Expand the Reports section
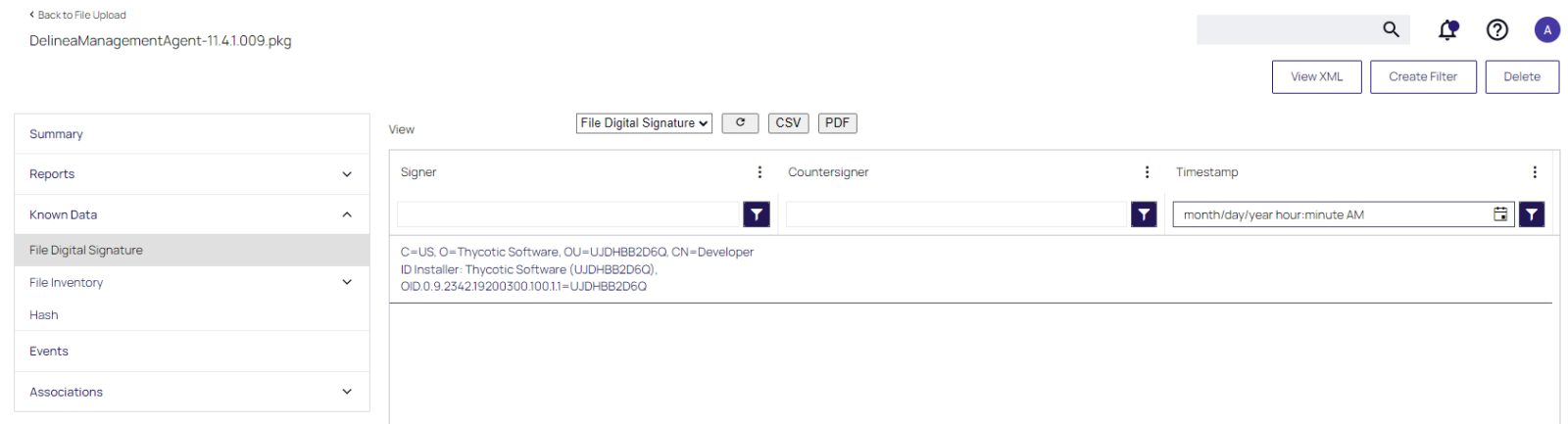The width and height of the screenshot is (1568, 424). coord(346,174)
